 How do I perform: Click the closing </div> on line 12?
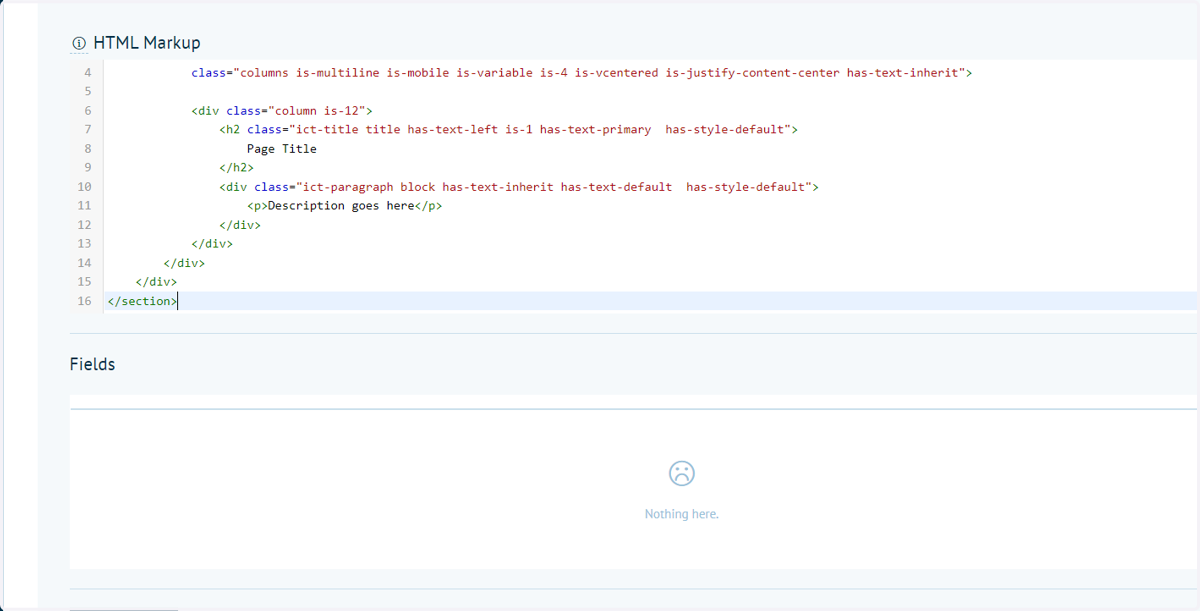tap(240, 225)
